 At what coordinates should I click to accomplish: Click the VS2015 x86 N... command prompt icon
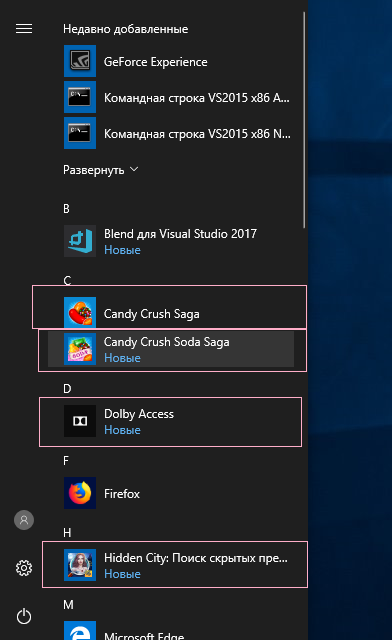coord(80,133)
